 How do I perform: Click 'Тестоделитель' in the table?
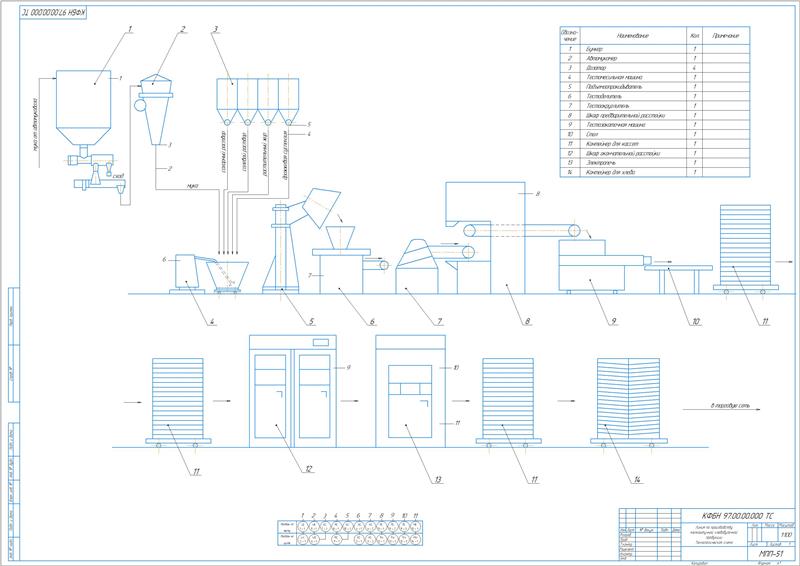point(604,96)
